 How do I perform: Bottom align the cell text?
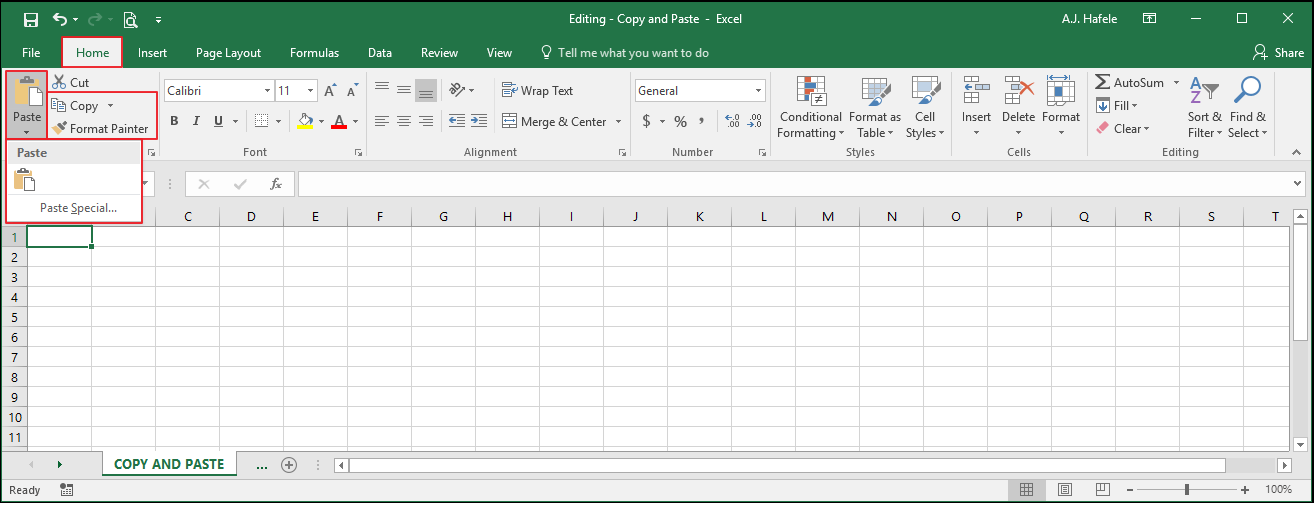point(426,90)
